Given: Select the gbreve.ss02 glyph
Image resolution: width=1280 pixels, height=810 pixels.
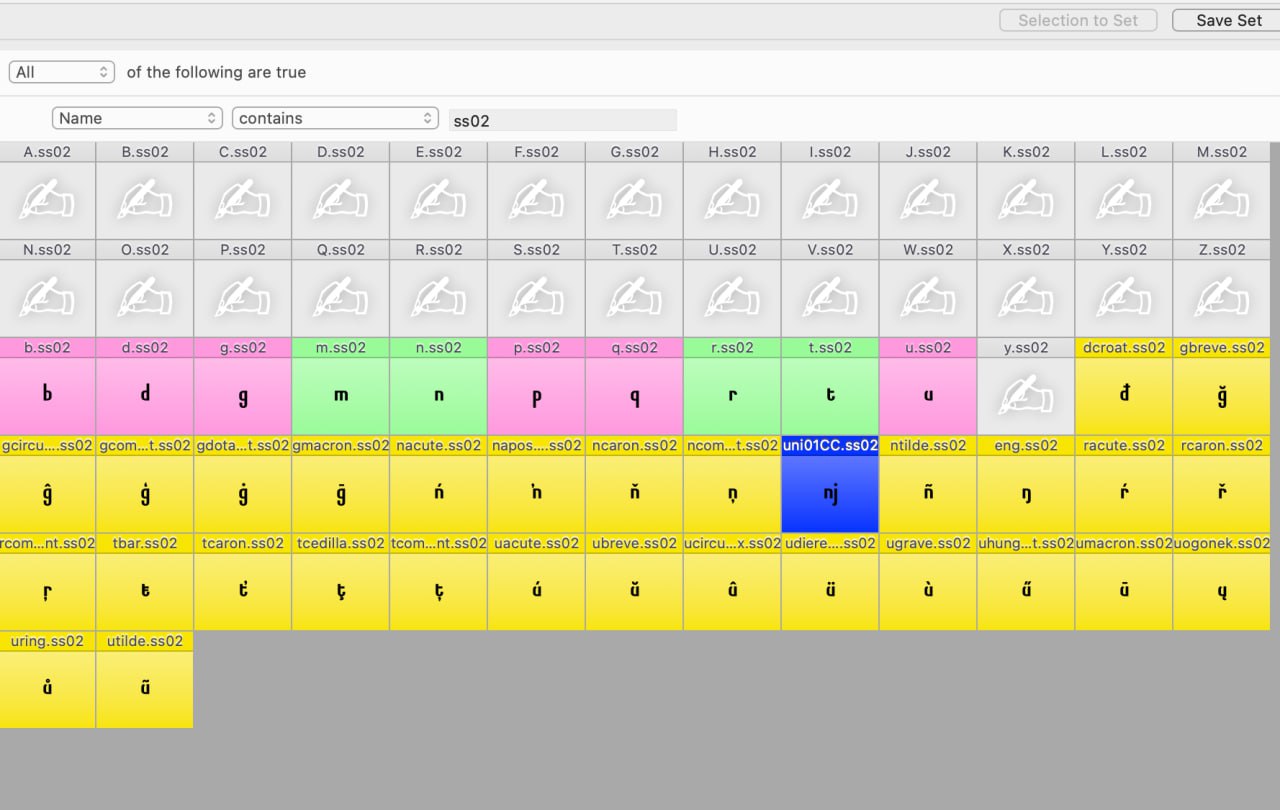Looking at the screenshot, I should 1222,396.
